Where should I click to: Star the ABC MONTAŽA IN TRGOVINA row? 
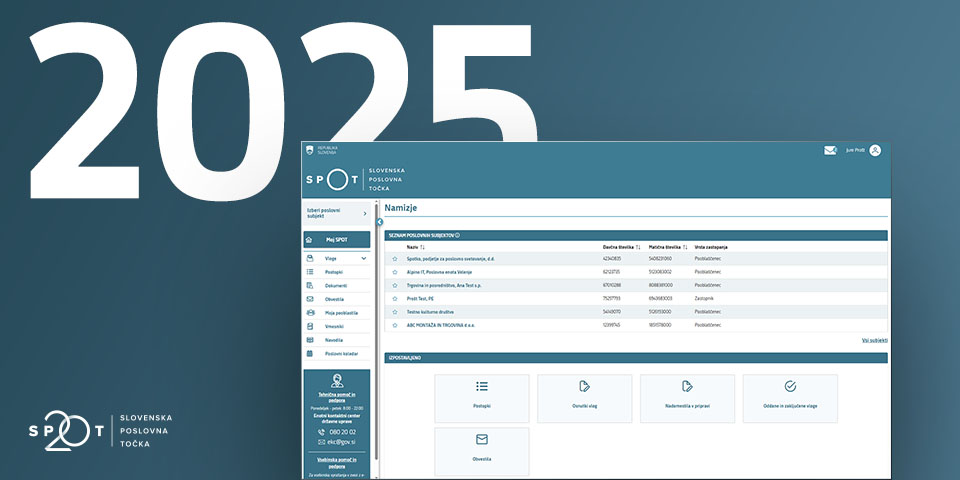[x=395, y=325]
